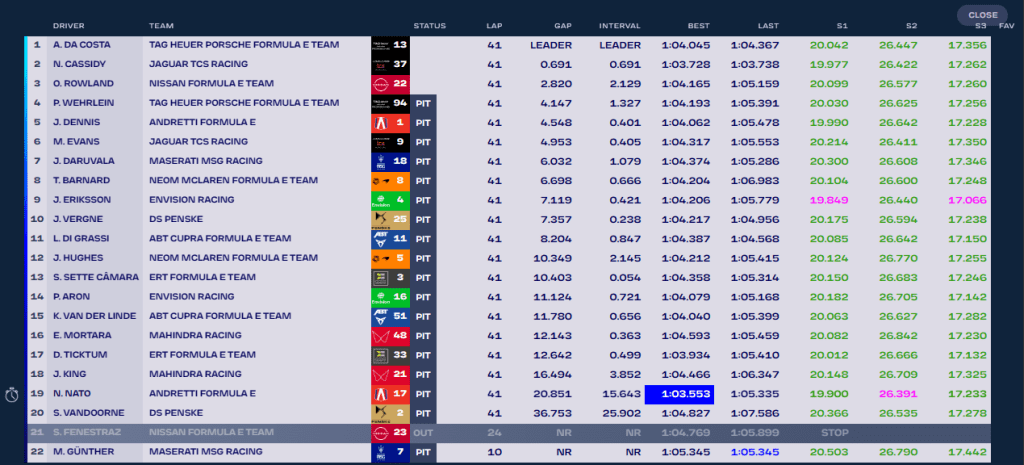Click Mahindra car number 21 badge
This screenshot has height=465, width=1024.
(x=391, y=374)
